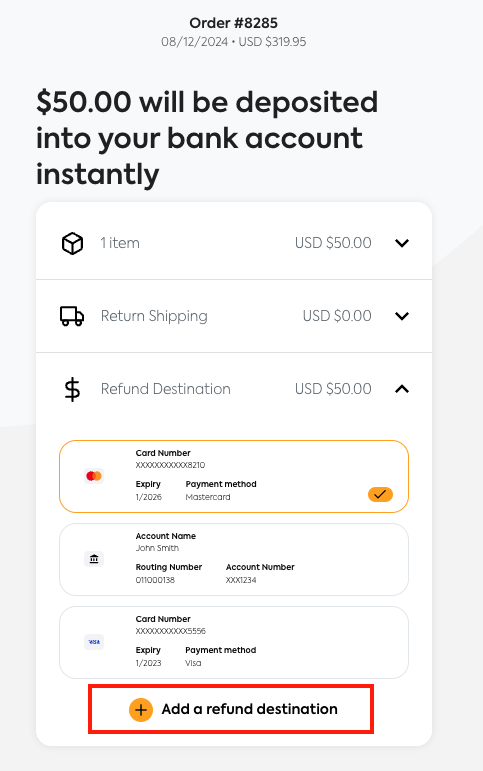The width and height of the screenshot is (483, 771).
Task: Select the Mastercard ending 8210 card
Action: 234,476
